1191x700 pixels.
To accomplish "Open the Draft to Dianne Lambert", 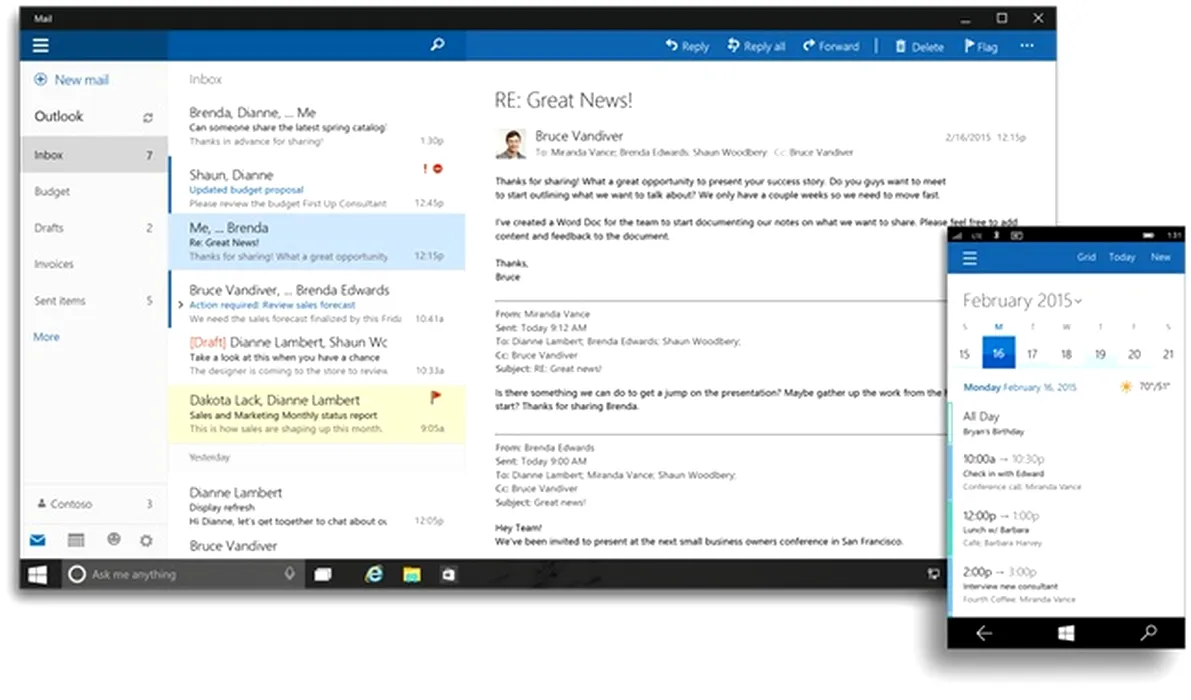I will [316, 355].
